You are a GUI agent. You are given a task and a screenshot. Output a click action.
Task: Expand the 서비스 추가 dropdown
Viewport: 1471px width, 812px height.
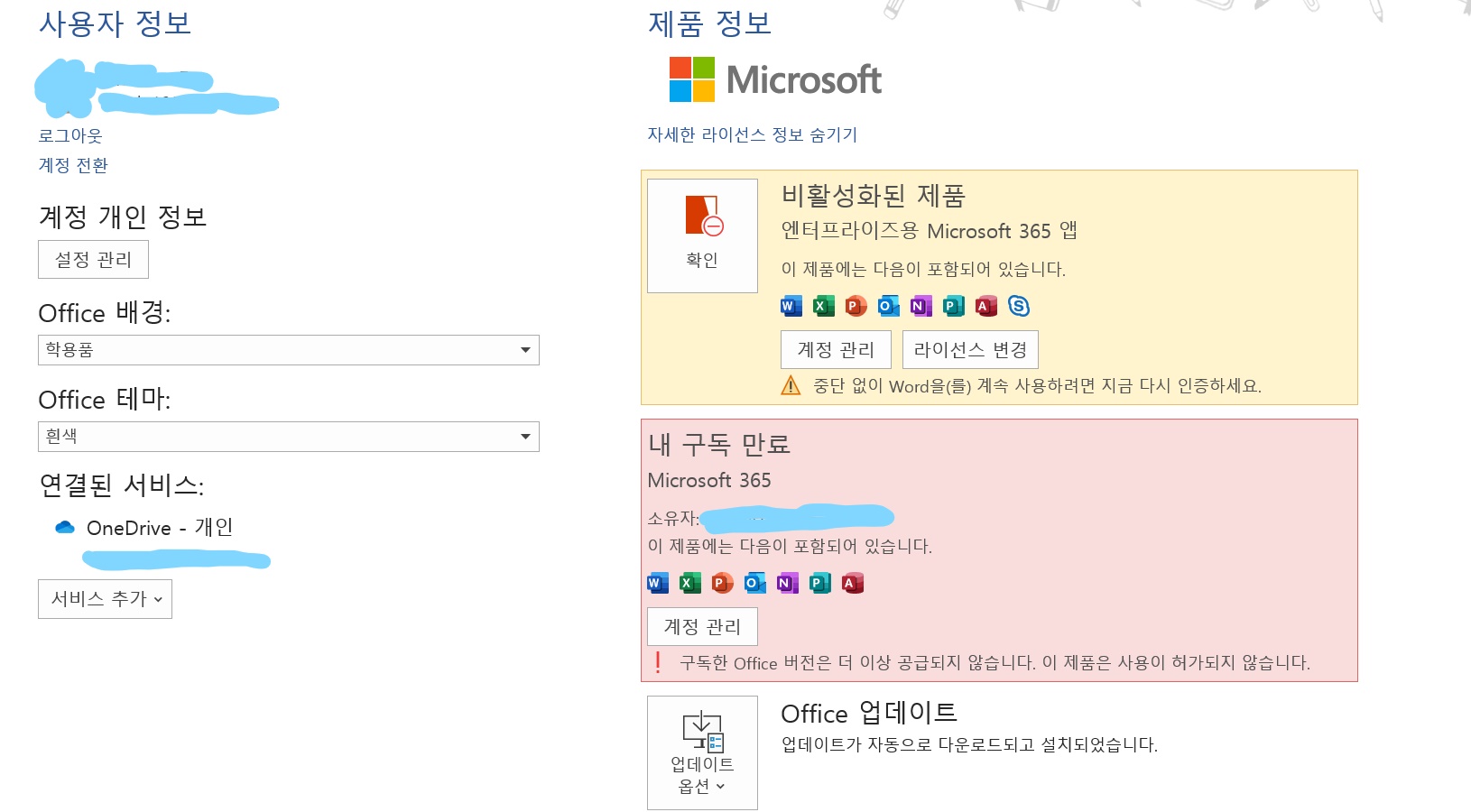tap(105, 599)
